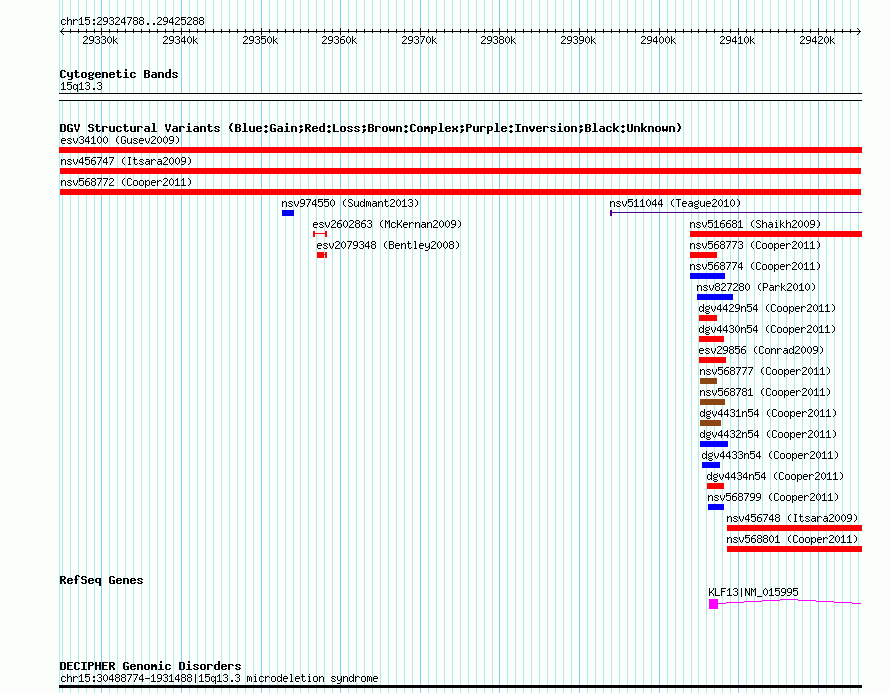Open the nsv568774 (Cooper2011) label
The width and height of the screenshot is (890, 693).
point(755,266)
